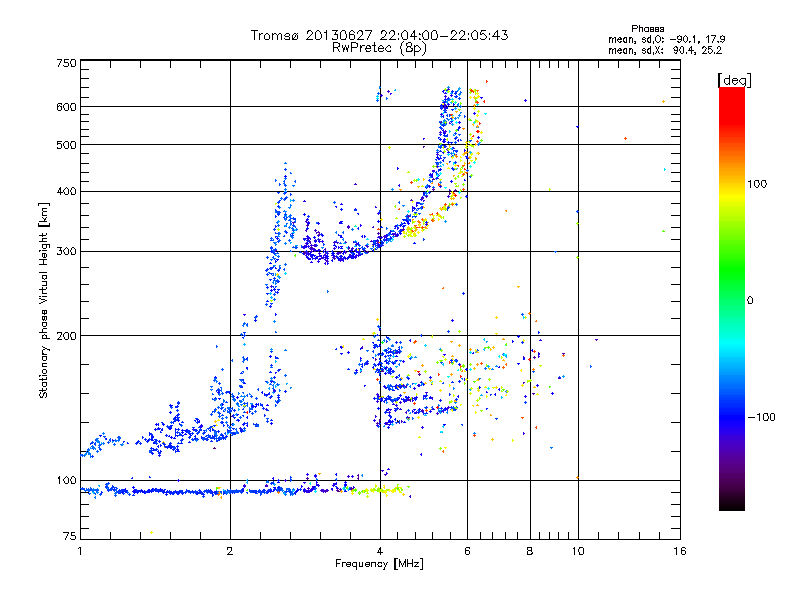Click the x-axis tick label '8'

530,551
